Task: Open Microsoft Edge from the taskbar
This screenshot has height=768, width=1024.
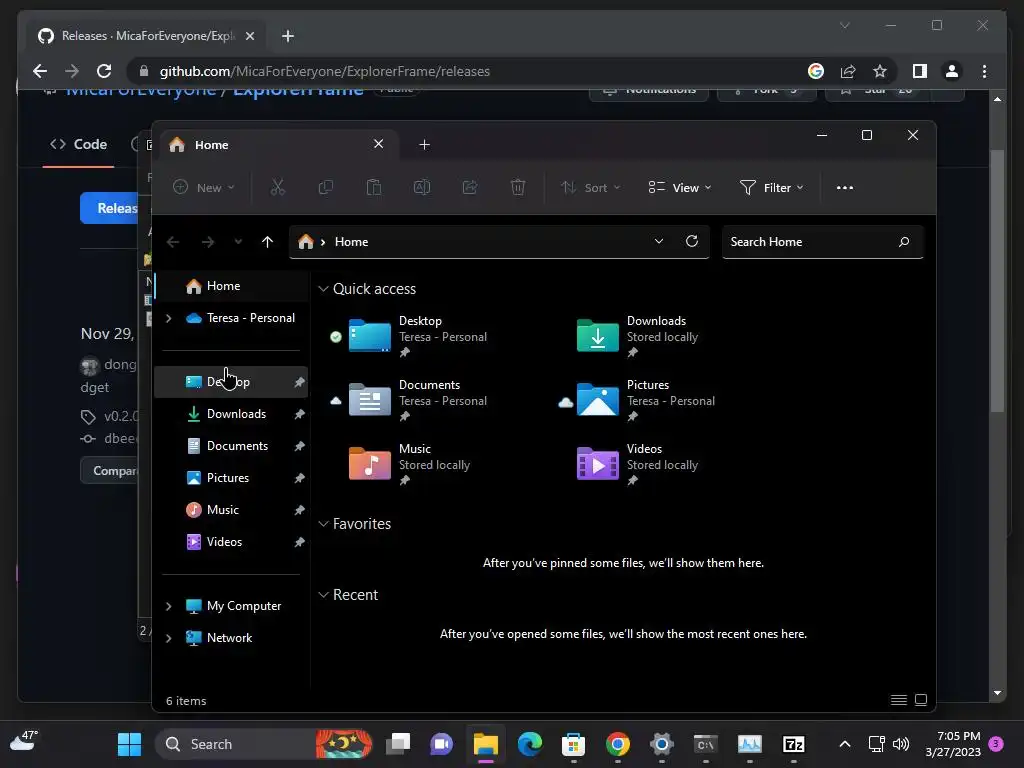Action: coord(530,744)
